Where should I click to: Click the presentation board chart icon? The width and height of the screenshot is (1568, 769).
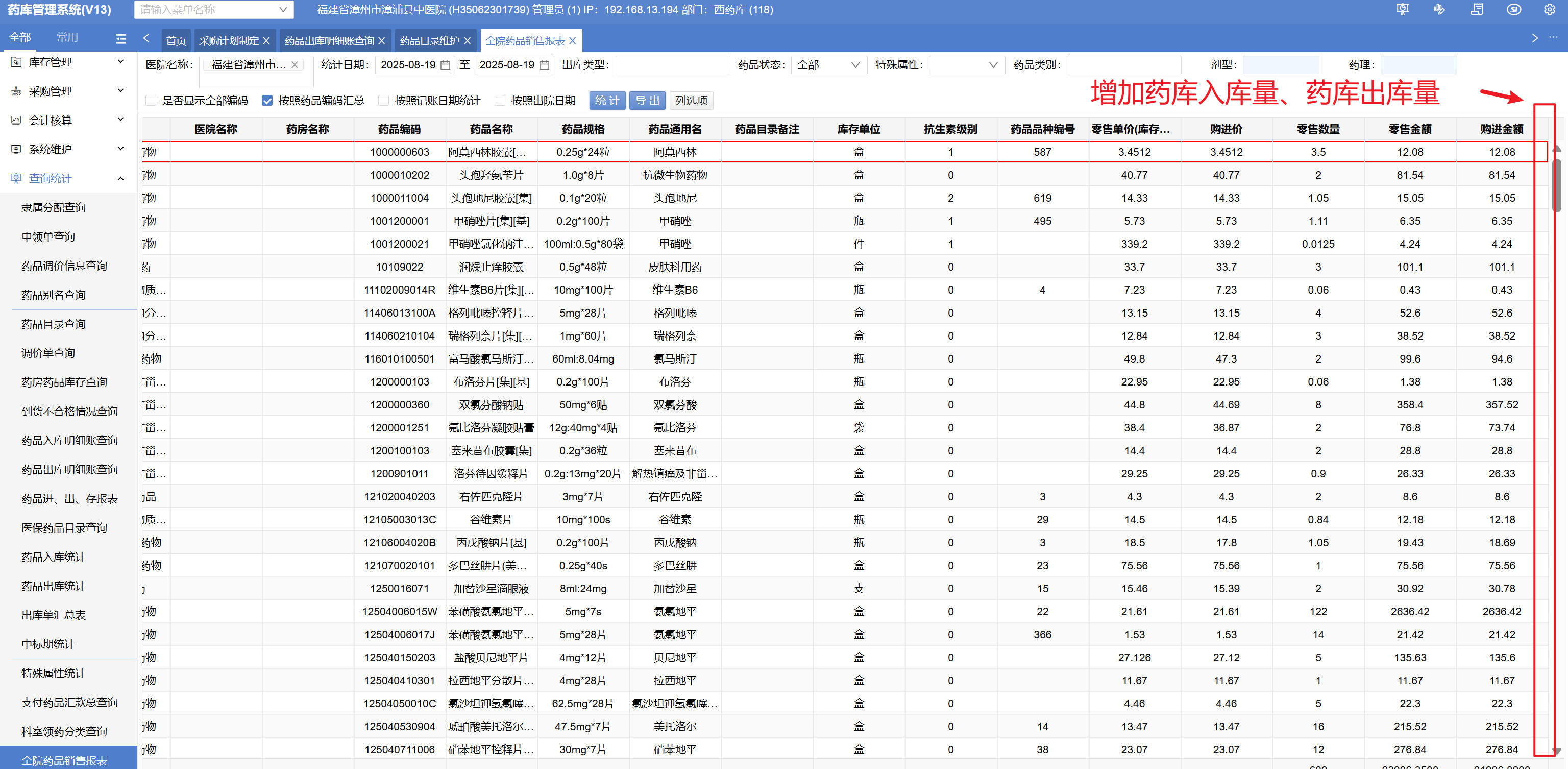coord(1403,10)
